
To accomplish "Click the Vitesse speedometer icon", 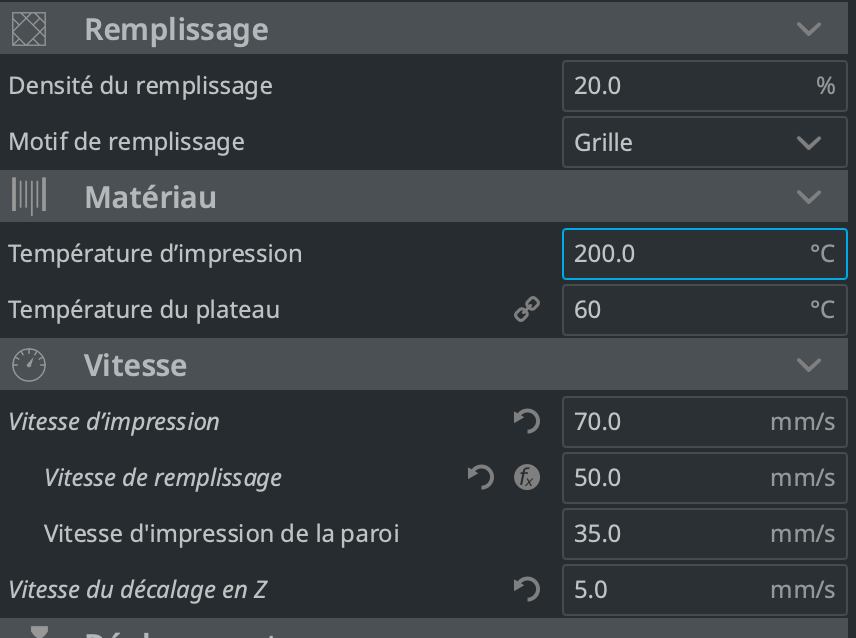I will [28, 365].
